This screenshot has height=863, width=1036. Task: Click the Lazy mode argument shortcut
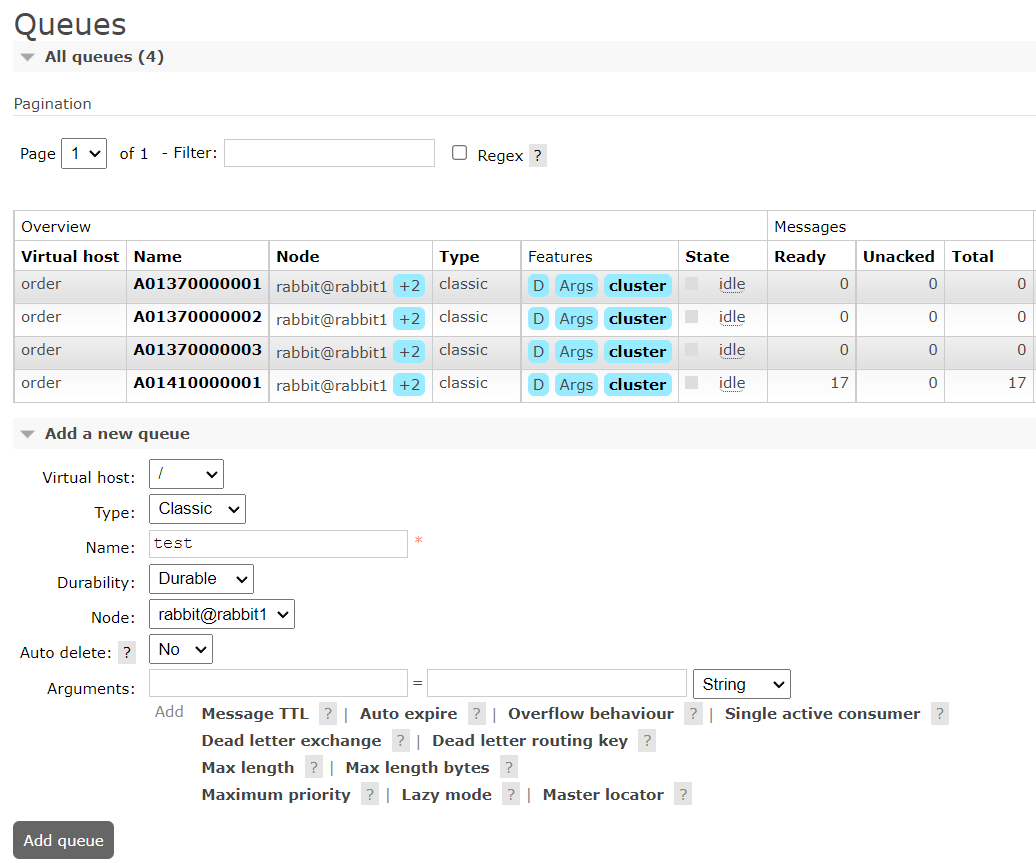click(x=447, y=795)
